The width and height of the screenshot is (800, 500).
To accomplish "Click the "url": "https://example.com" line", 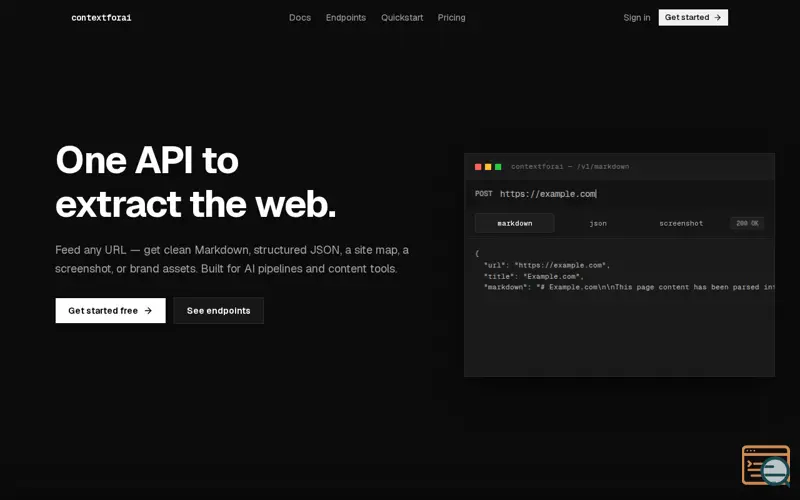I will point(546,265).
